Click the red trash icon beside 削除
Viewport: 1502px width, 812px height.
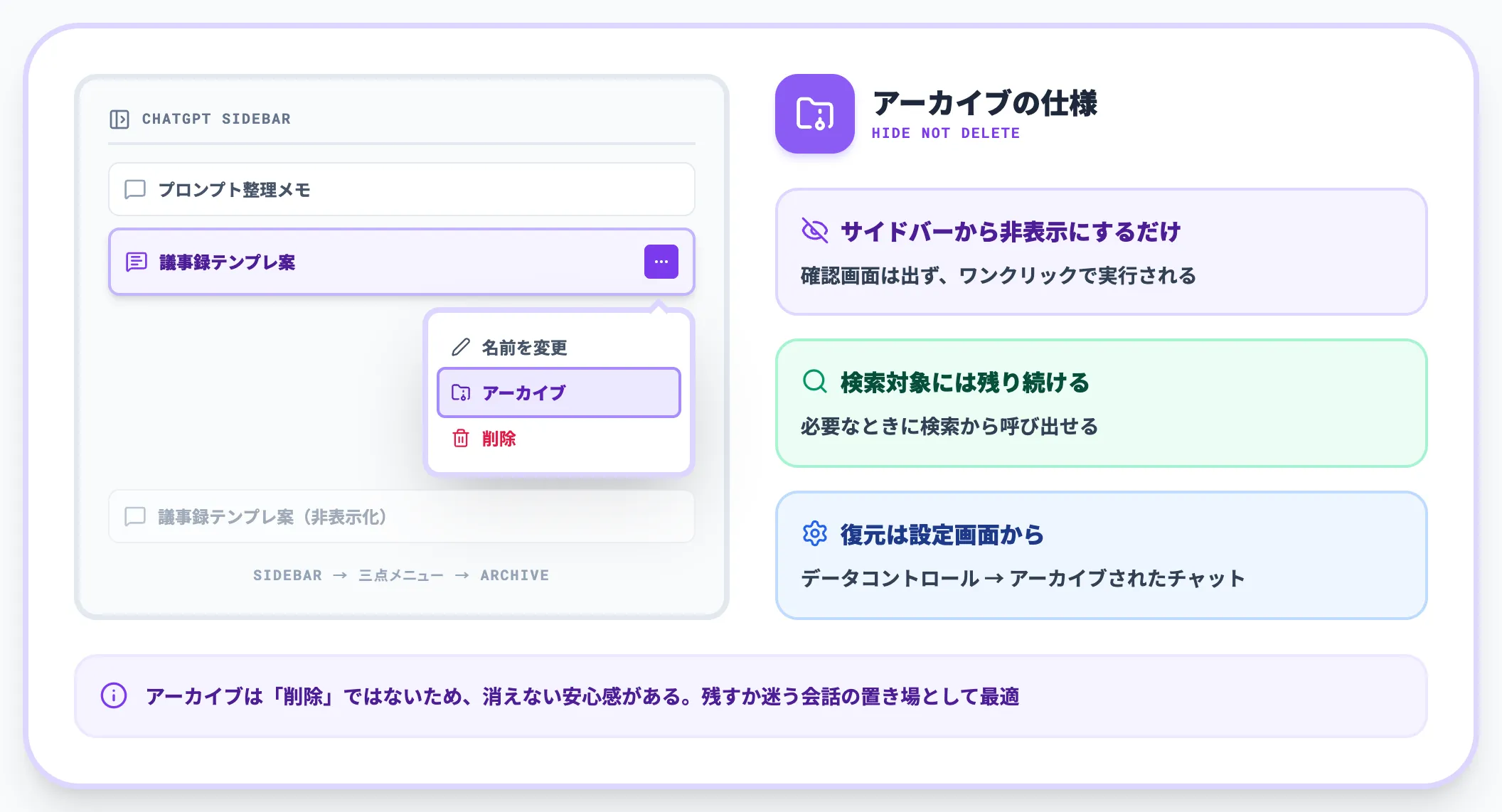[461, 438]
